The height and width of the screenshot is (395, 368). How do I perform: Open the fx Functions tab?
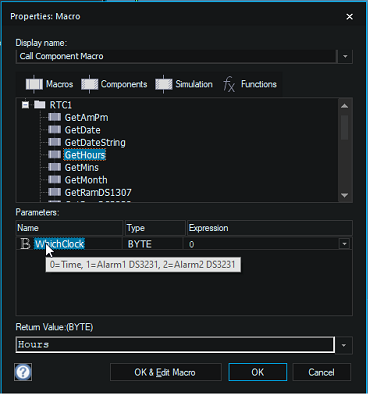coord(250,84)
